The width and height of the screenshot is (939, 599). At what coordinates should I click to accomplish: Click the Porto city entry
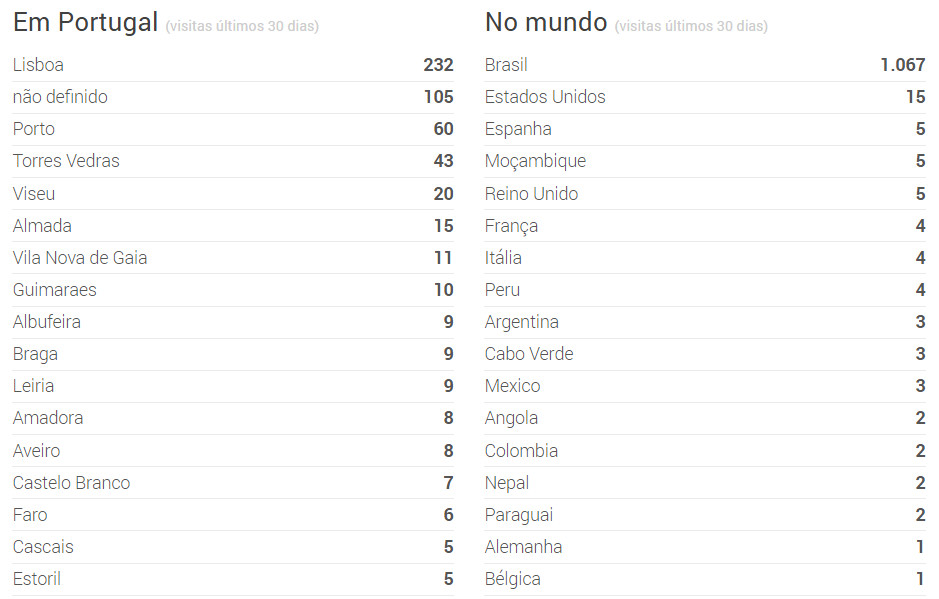point(34,129)
